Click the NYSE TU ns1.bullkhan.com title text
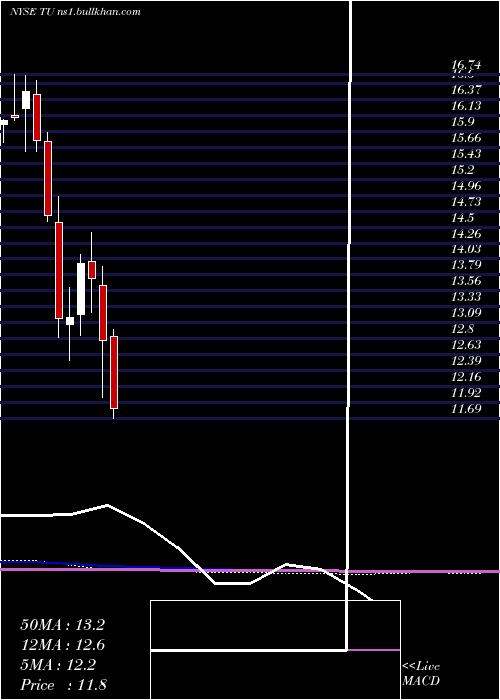This screenshot has width=500, height=700. (x=75, y=12)
